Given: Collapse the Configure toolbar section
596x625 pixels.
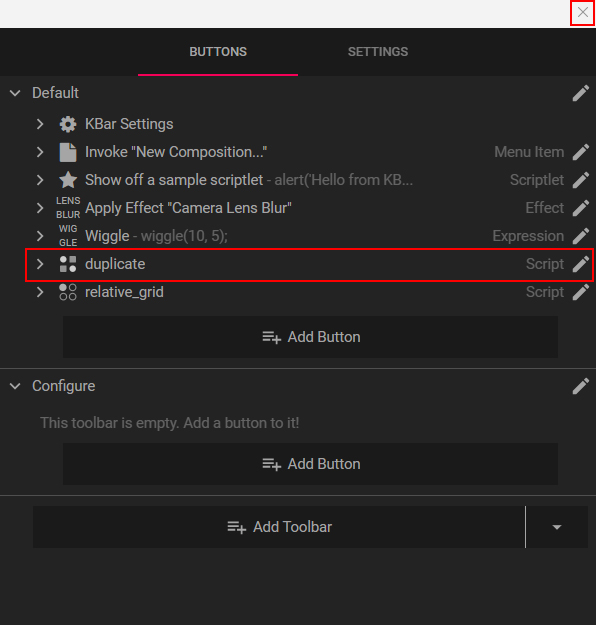Looking at the screenshot, I should point(15,386).
